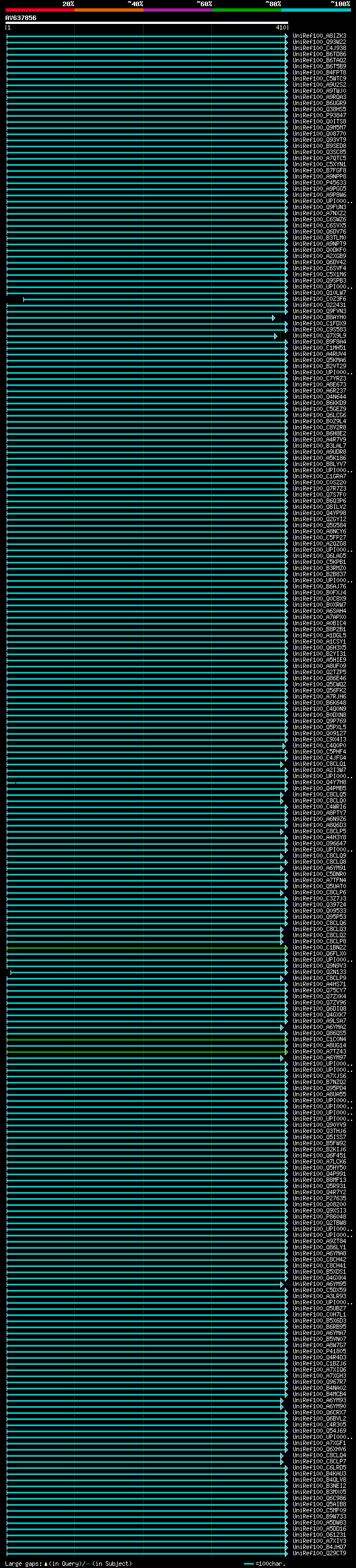
Task: Select the UniRef100_B7NZQ2 label
Action: [x=319, y=1082]
